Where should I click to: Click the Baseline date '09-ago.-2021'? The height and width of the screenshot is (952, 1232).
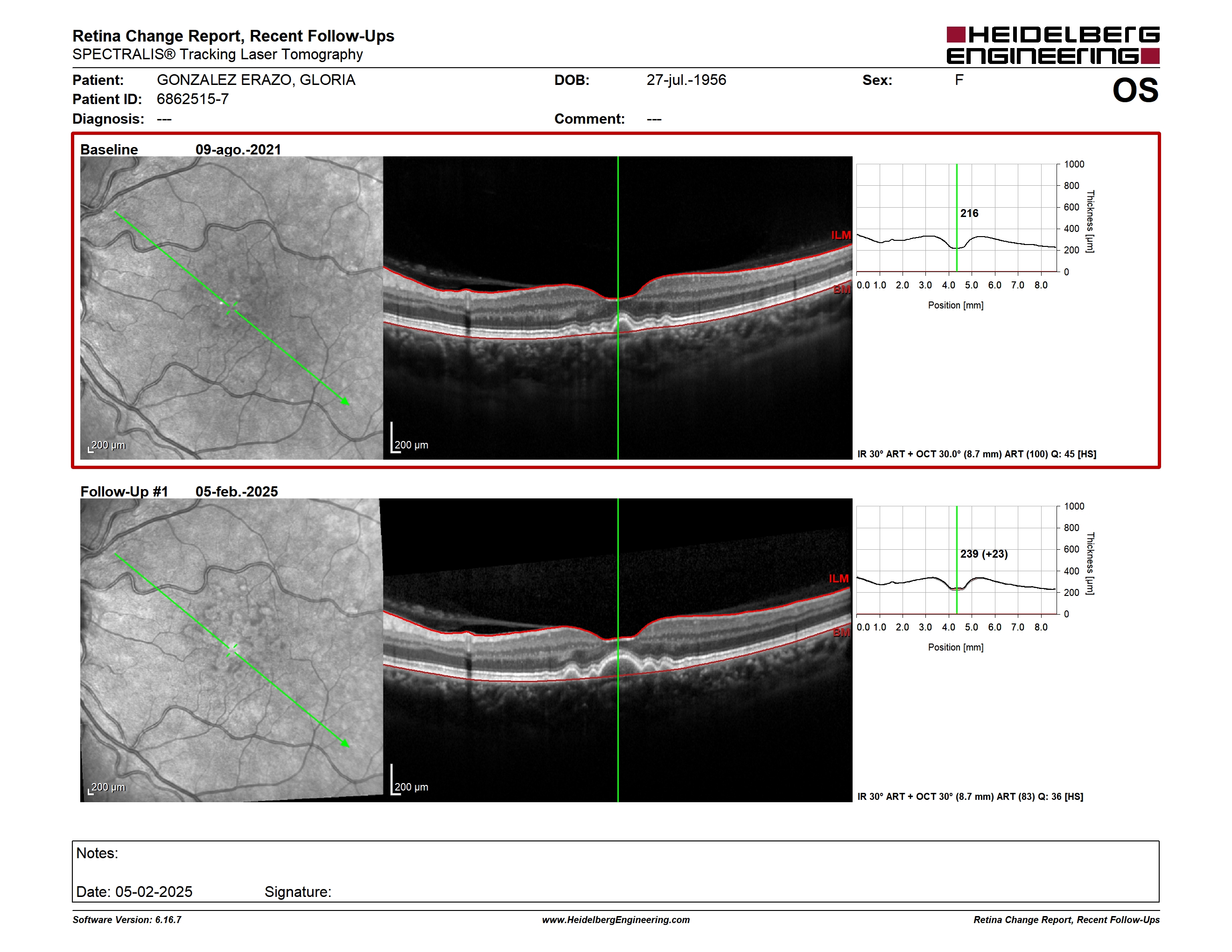pyautogui.click(x=238, y=149)
